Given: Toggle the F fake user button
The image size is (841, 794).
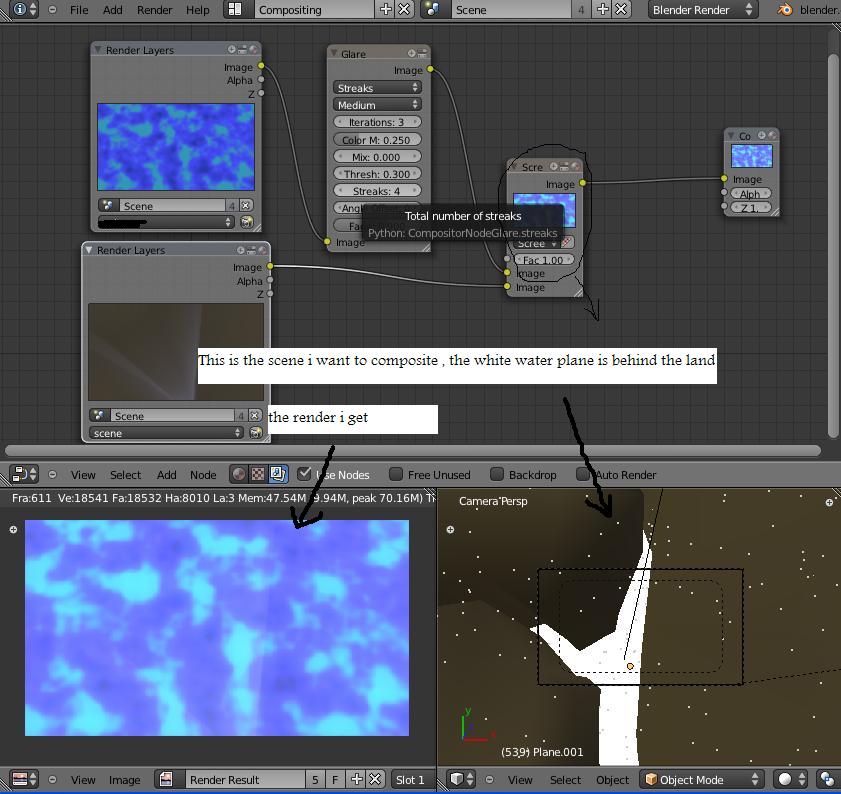Looking at the screenshot, I should tap(335, 779).
